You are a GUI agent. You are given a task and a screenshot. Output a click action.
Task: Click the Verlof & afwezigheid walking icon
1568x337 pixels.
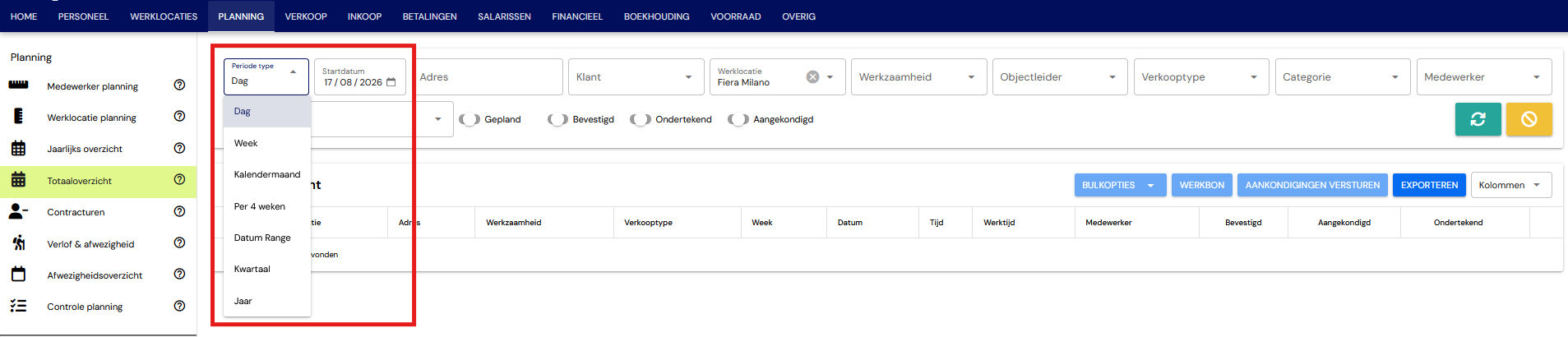pyautogui.click(x=18, y=242)
